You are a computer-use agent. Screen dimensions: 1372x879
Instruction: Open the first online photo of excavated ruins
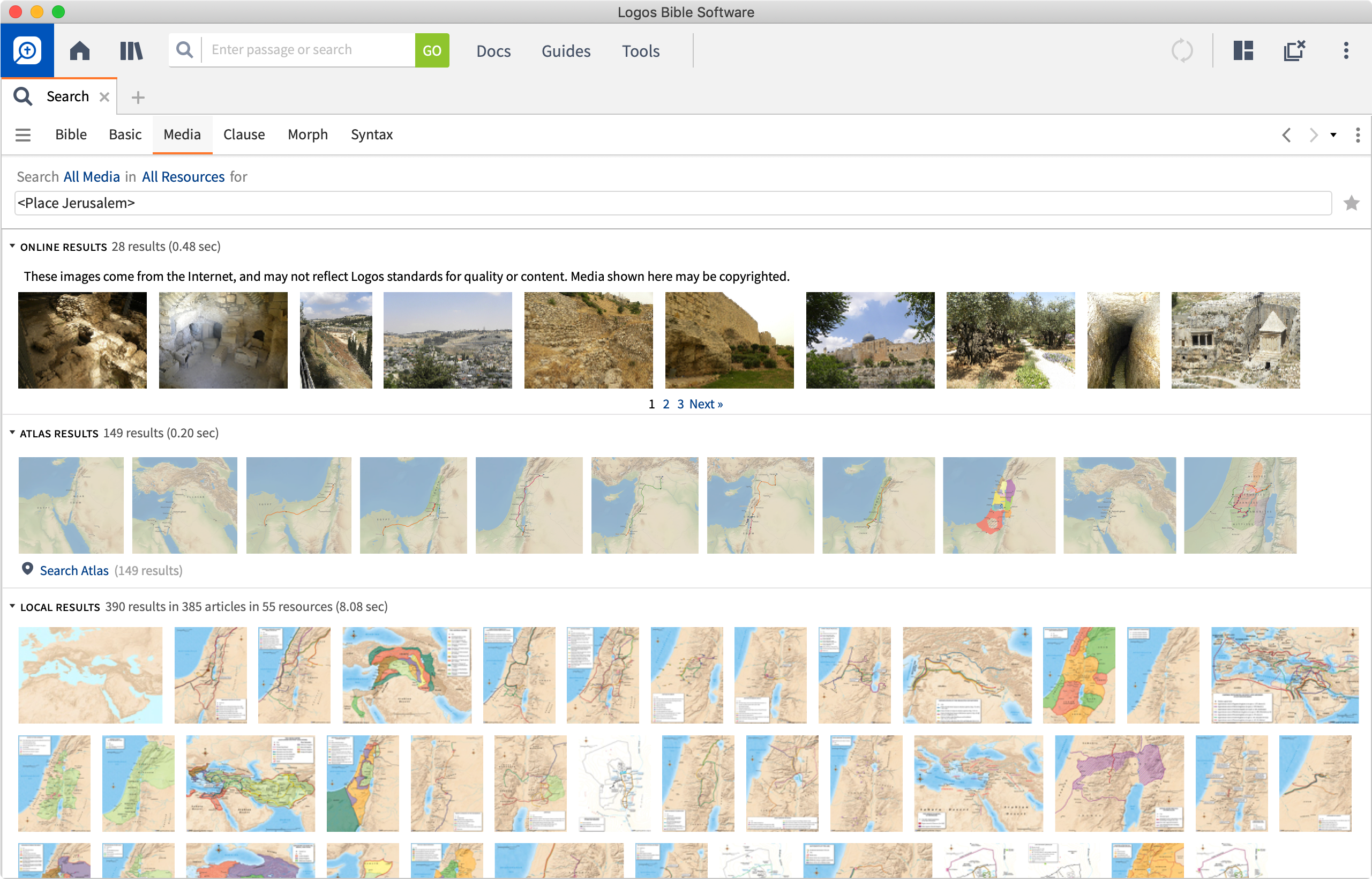82,340
